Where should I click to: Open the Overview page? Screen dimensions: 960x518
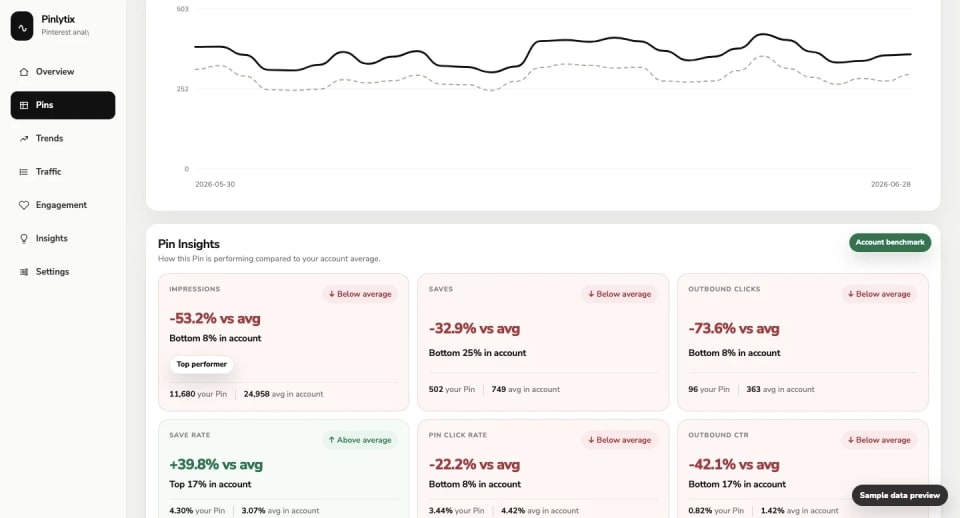click(62, 72)
